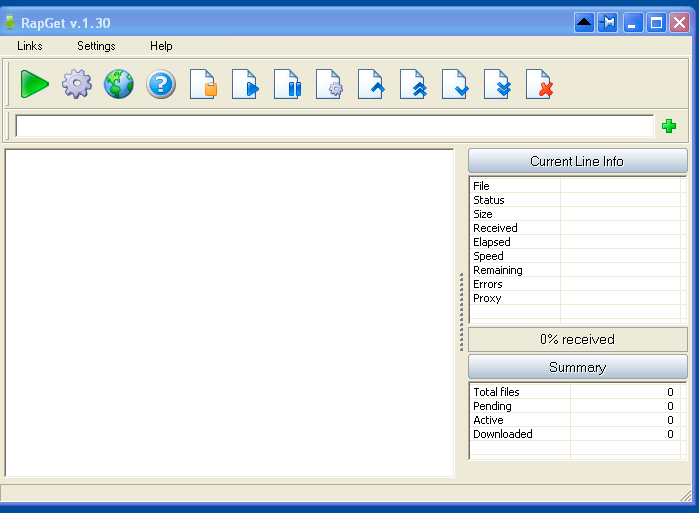This screenshot has height=513, width=699.
Task: Click the vertical dotted splitter handle
Action: coord(461,312)
